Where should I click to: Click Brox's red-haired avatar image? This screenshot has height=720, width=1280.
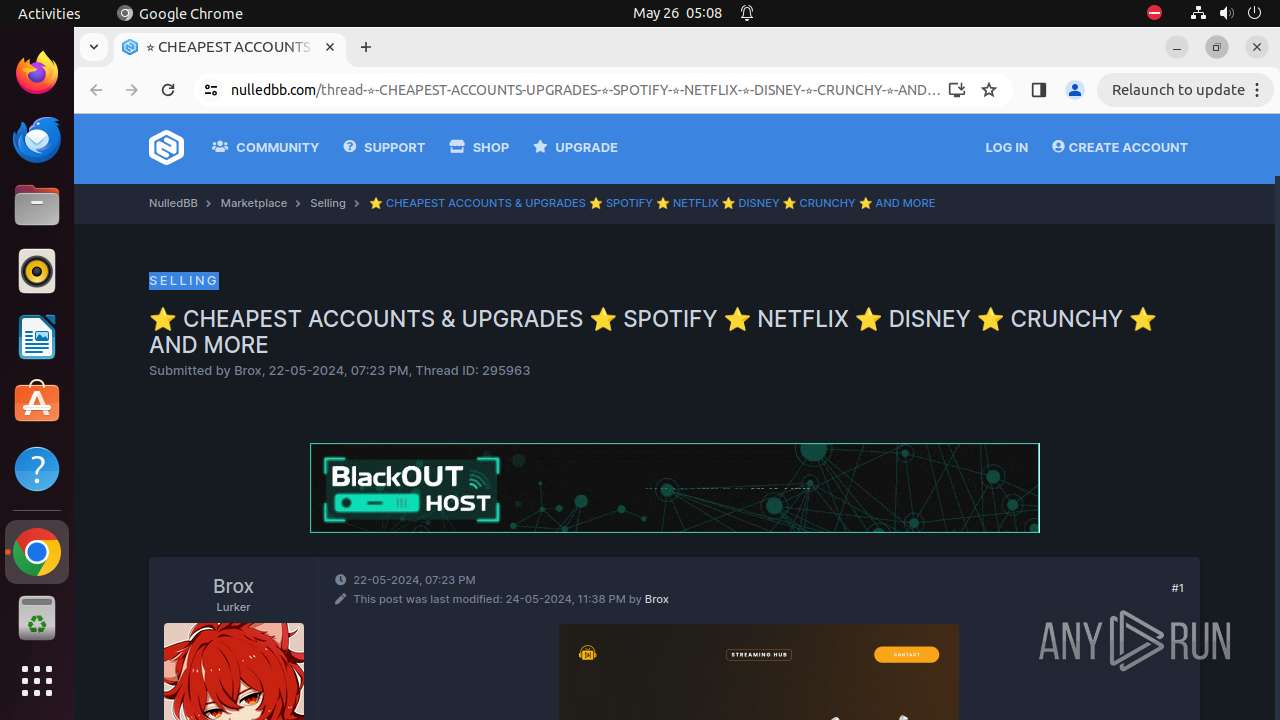tap(234, 670)
